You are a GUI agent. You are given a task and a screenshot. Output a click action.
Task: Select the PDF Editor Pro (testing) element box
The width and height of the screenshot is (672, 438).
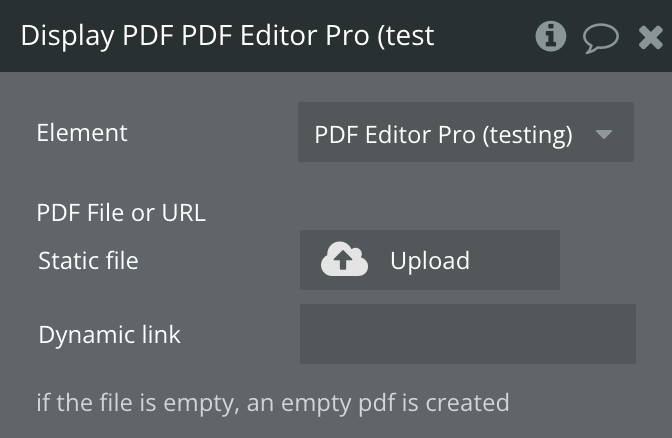point(465,132)
